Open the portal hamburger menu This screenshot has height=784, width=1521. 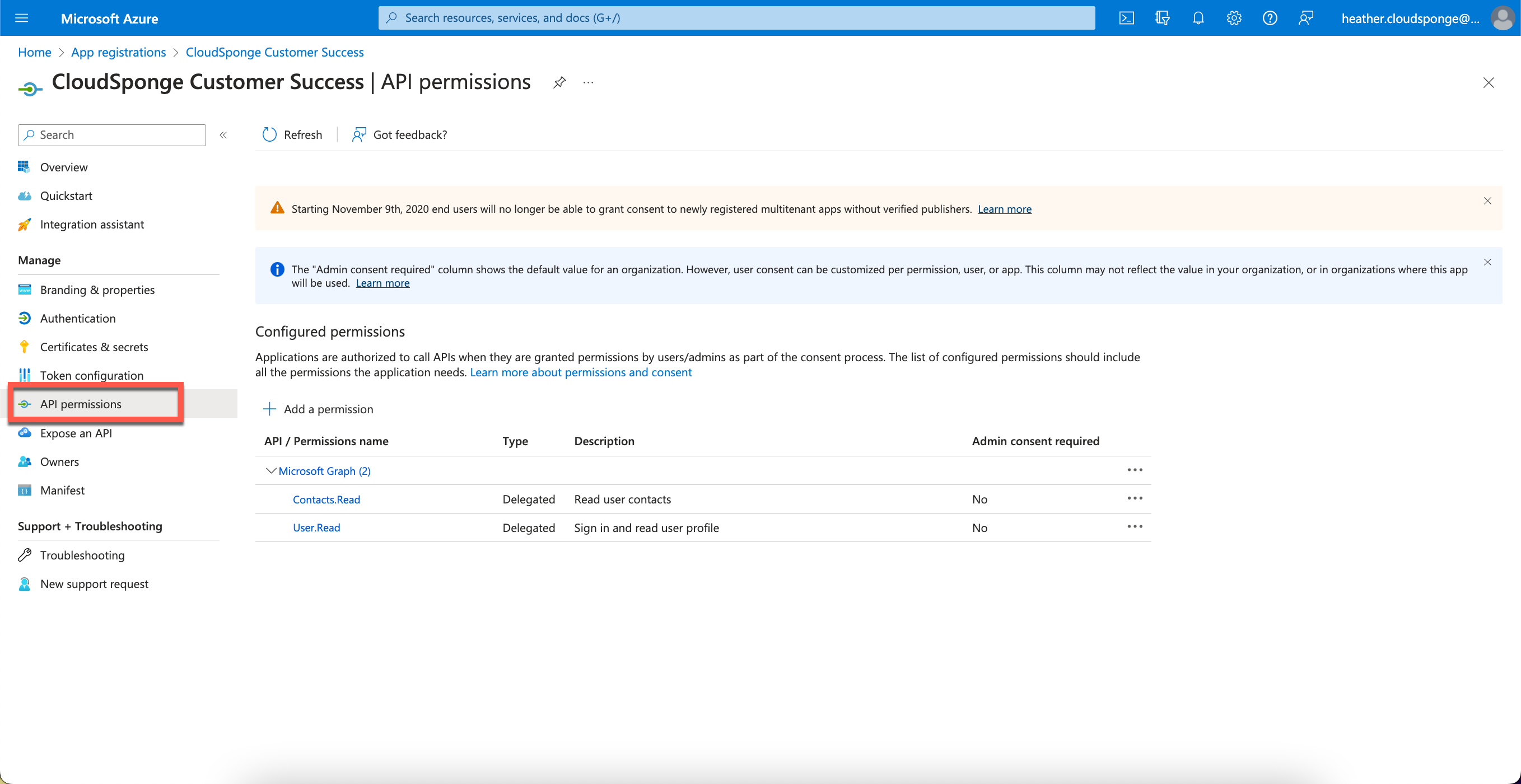click(x=22, y=18)
